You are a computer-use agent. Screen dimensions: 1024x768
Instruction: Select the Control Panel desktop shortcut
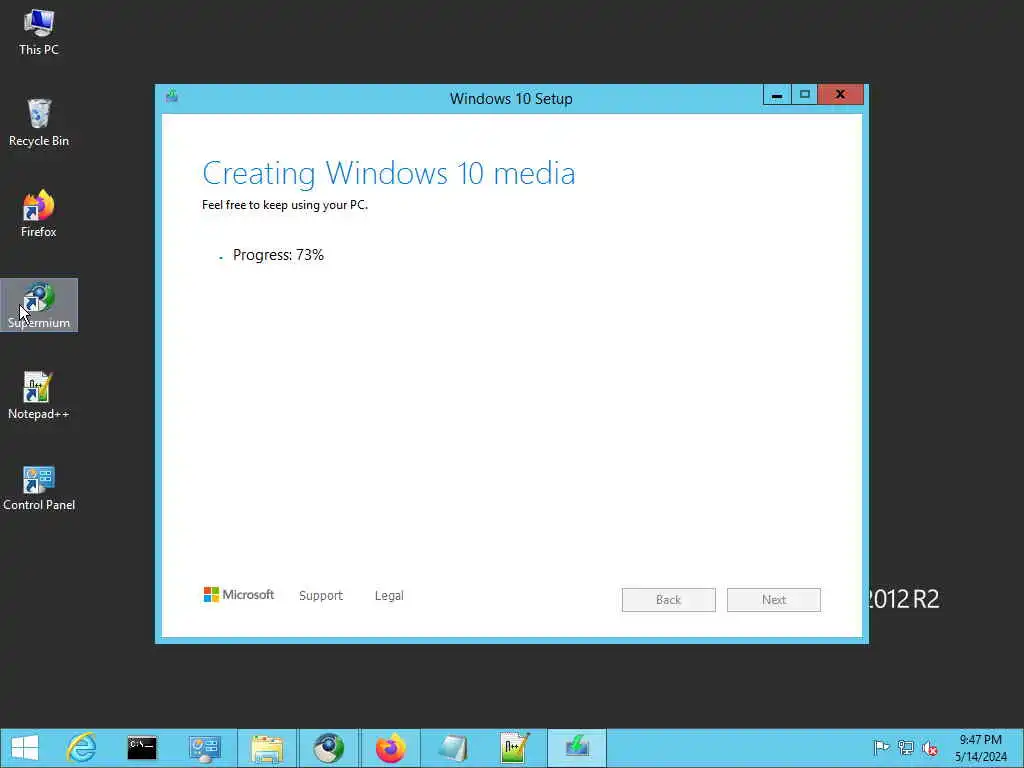point(39,487)
